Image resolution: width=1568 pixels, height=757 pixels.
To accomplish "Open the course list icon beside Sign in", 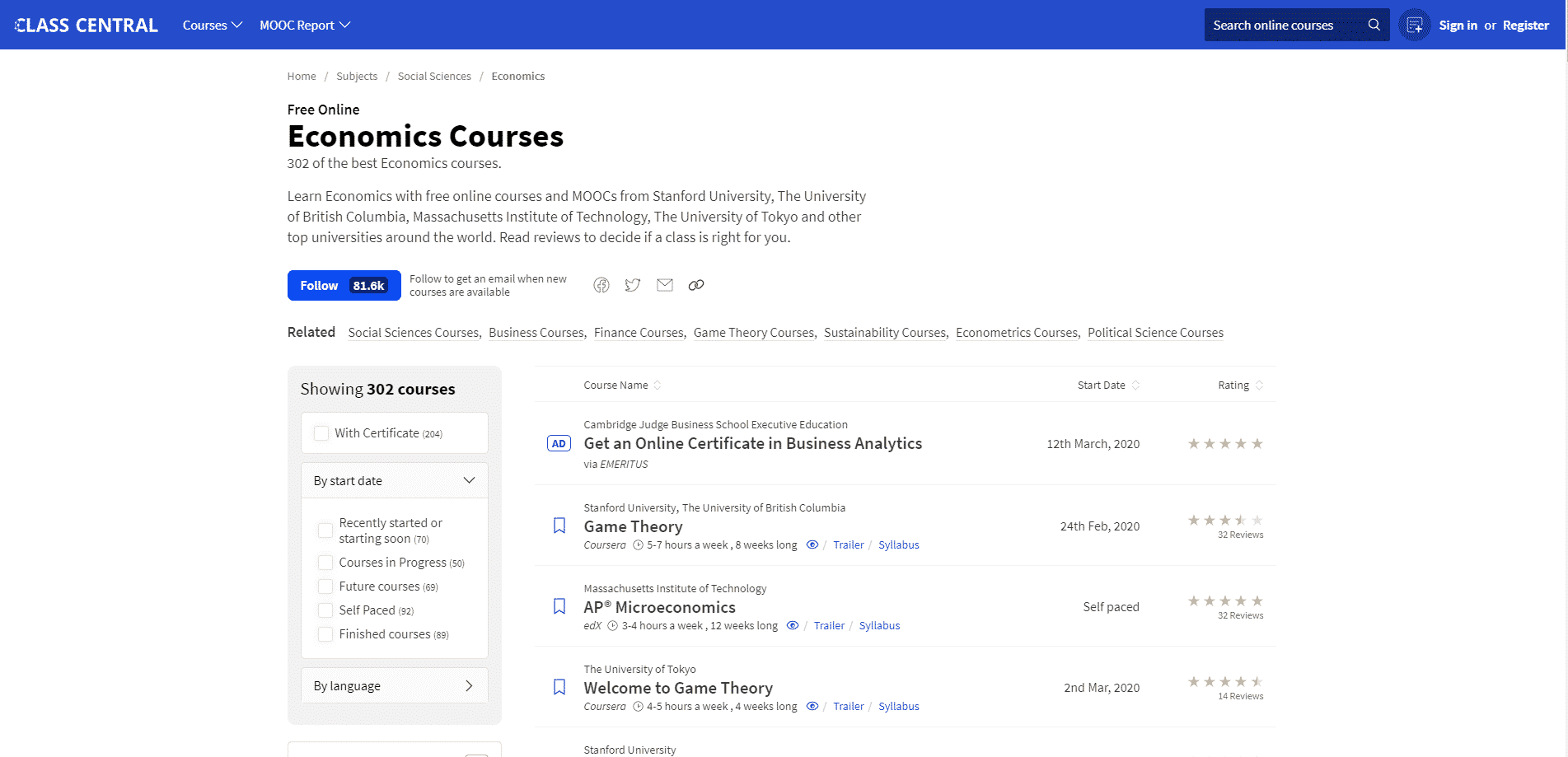I will (1414, 26).
